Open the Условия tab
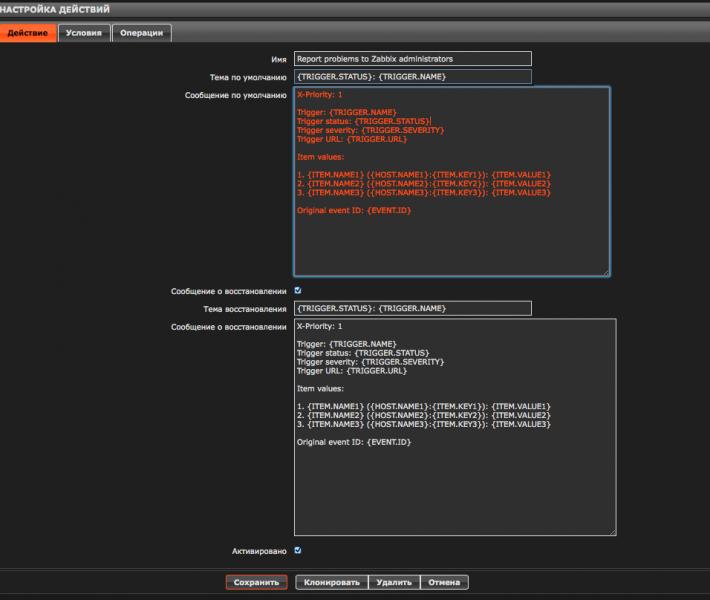The height and width of the screenshot is (600, 710). pos(83,33)
